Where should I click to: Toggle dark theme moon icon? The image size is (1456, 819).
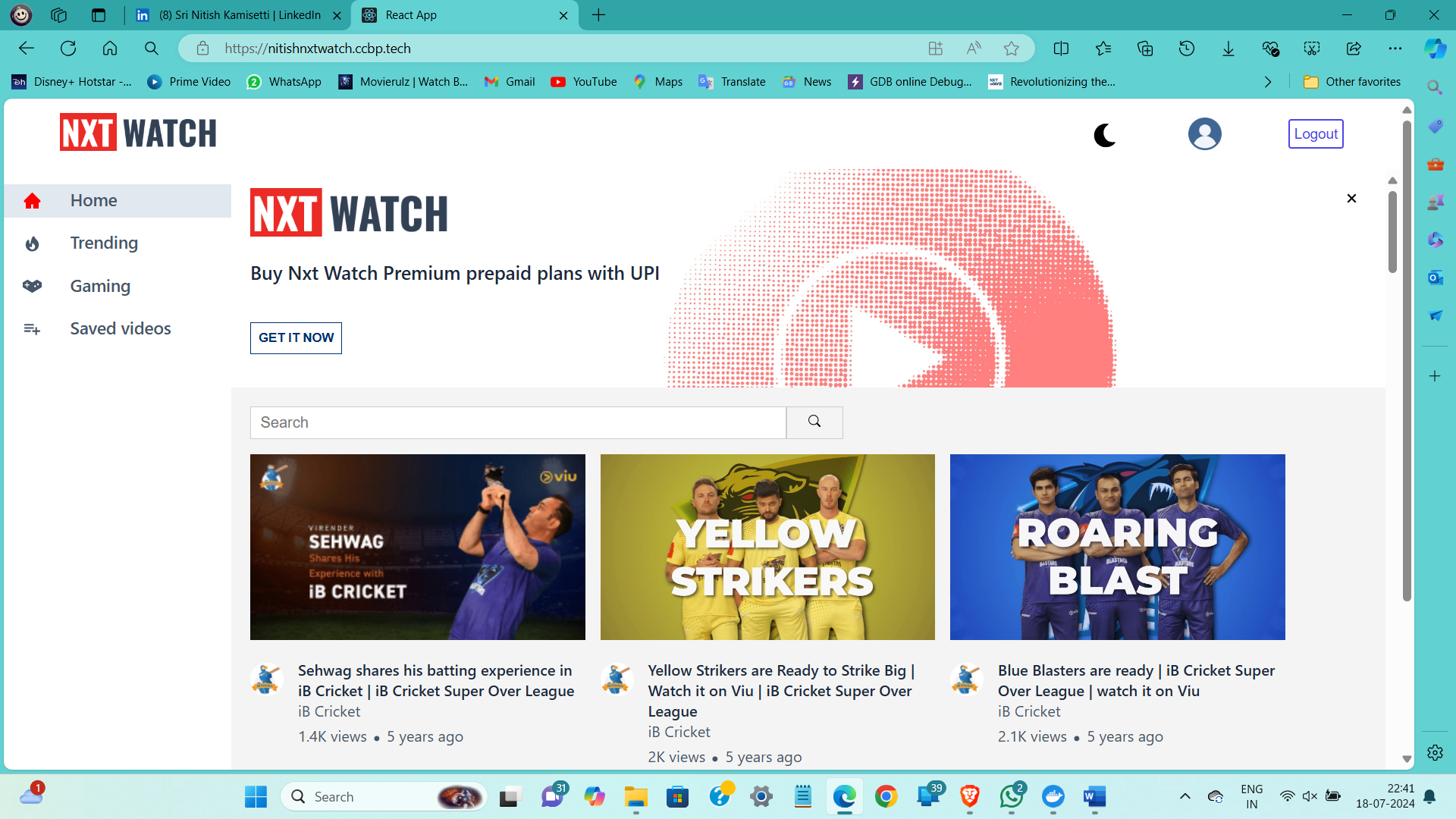[x=1104, y=135]
